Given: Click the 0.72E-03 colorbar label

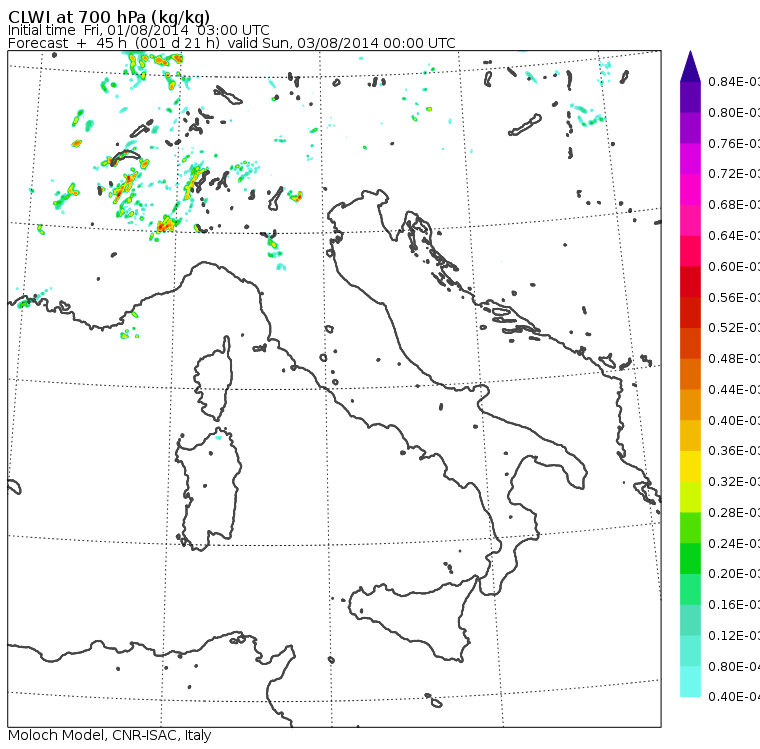Looking at the screenshot, I should (x=734, y=174).
